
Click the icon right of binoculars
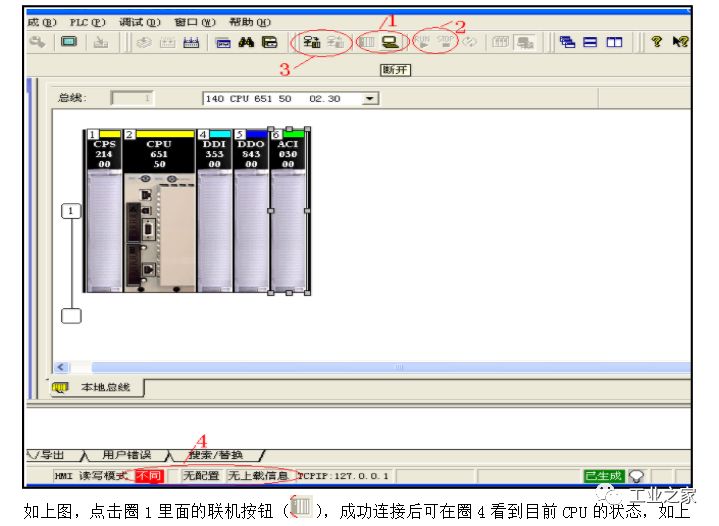tap(270, 42)
